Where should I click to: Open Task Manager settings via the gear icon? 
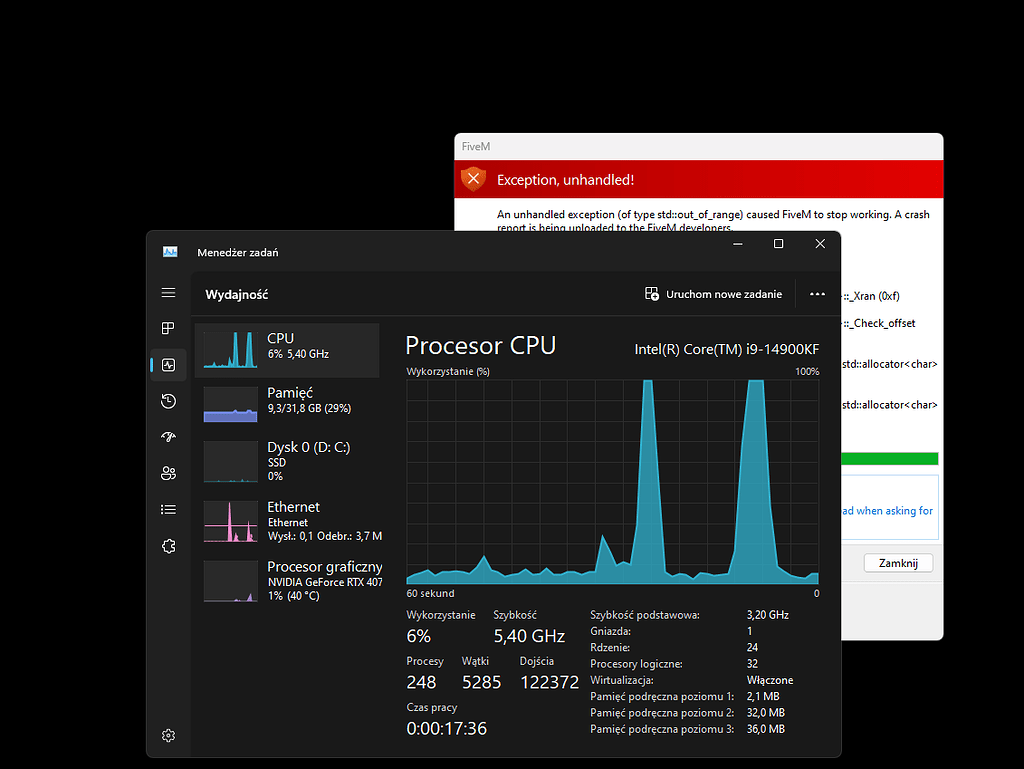click(x=168, y=735)
